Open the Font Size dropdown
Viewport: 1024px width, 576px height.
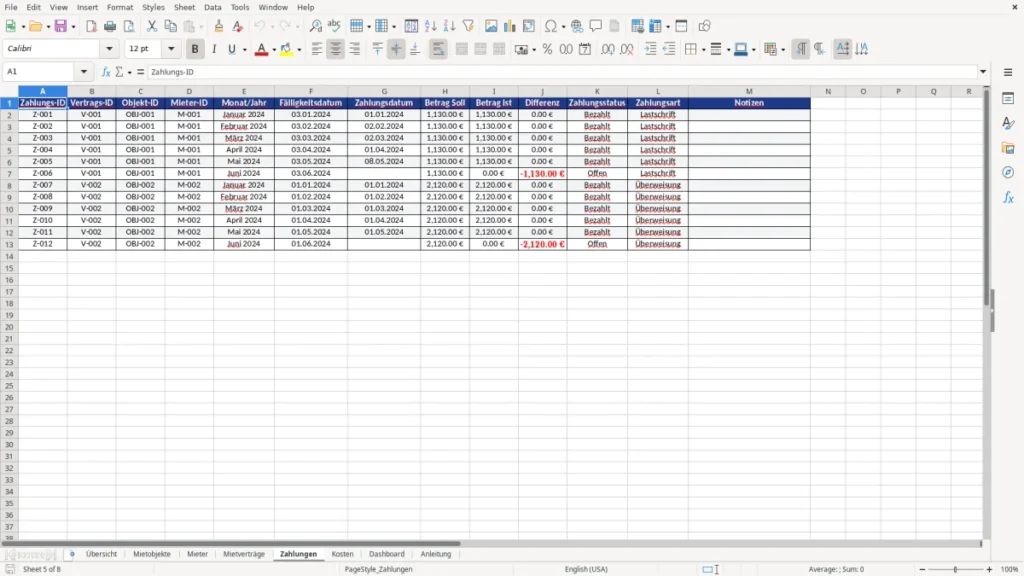pyautogui.click(x=171, y=48)
